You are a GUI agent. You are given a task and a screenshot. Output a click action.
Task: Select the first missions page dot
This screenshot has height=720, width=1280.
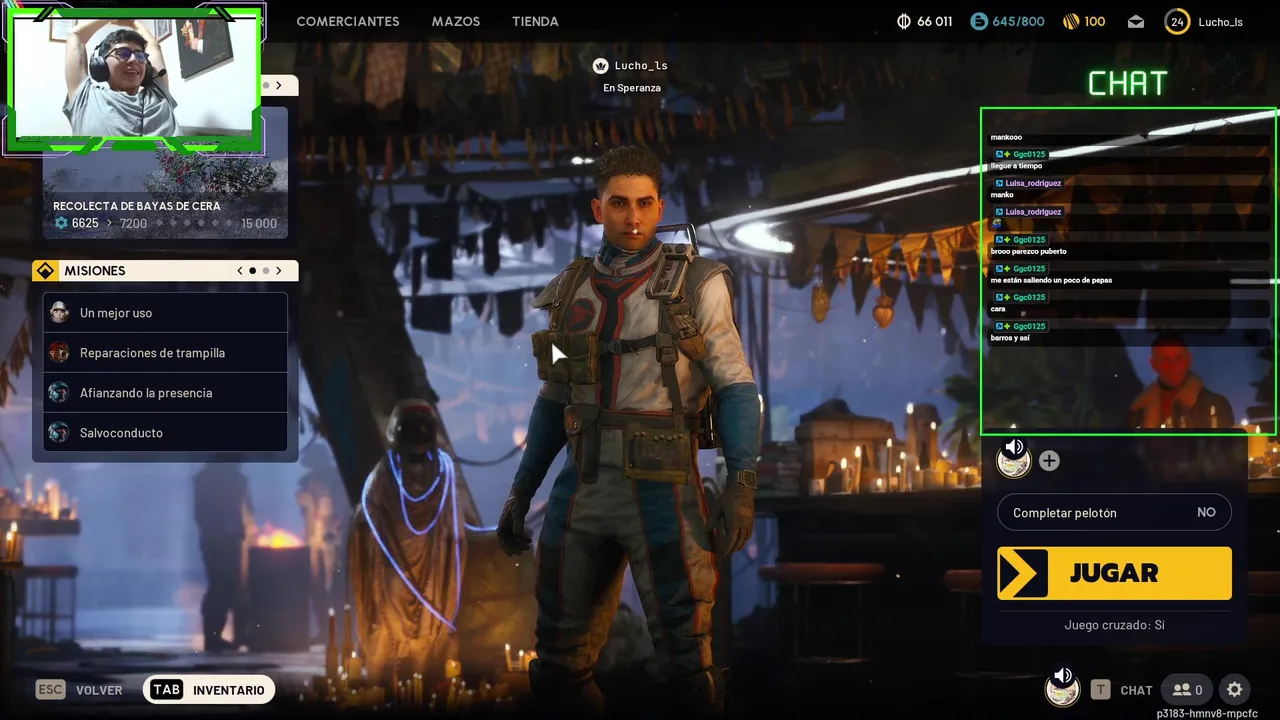coord(253,271)
